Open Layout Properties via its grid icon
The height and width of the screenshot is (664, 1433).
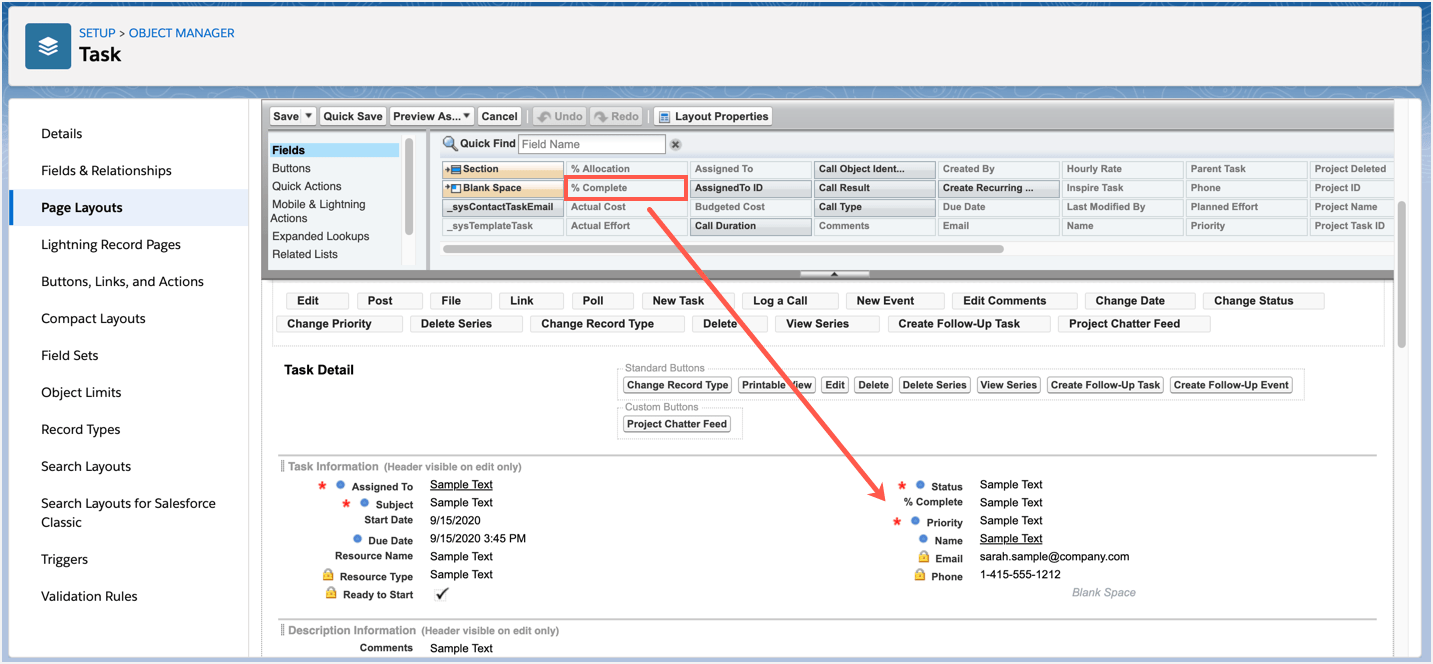click(664, 115)
